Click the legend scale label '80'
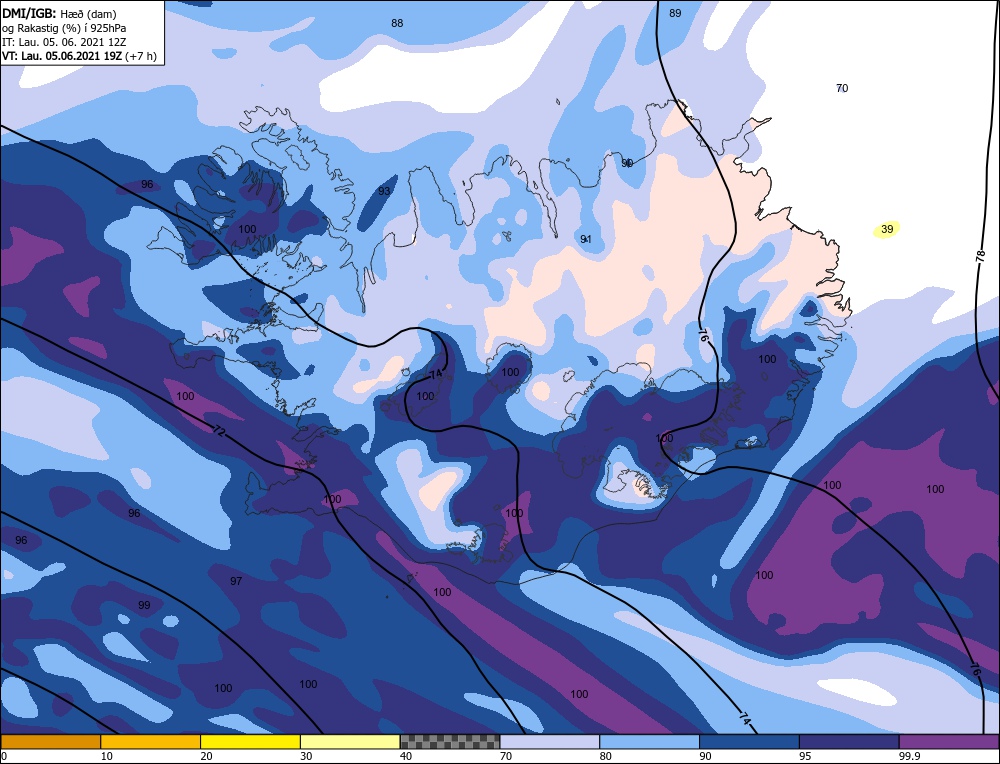The image size is (1000, 764). (606, 756)
